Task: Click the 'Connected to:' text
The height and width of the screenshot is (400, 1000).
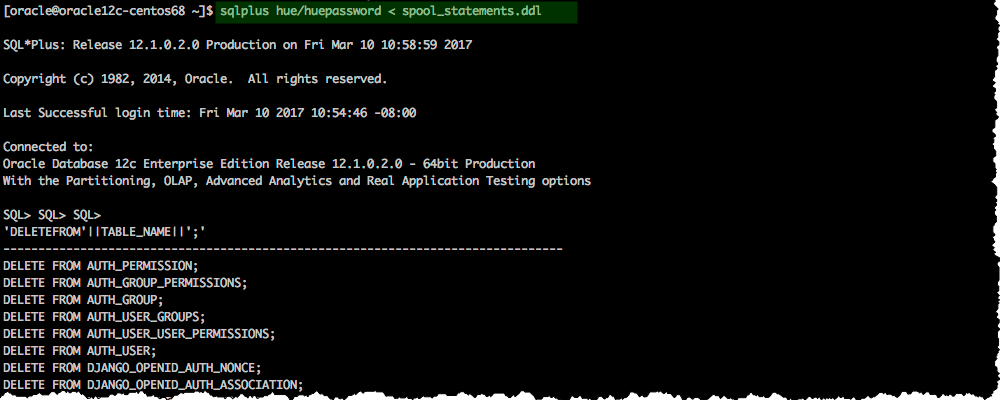Action: tap(47, 147)
